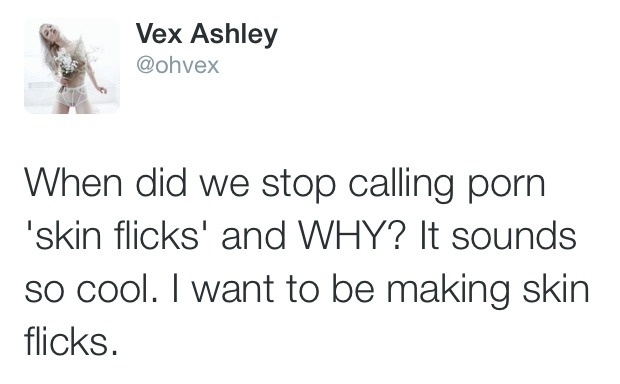Click the word Vex in display name
Screen dimensions: 620x384
pyautogui.click(x=159, y=34)
